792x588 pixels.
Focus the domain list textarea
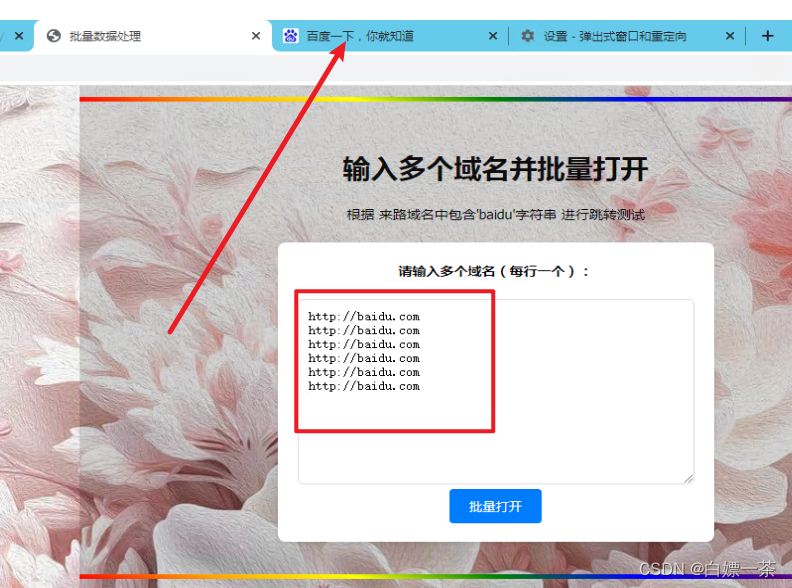click(496, 391)
